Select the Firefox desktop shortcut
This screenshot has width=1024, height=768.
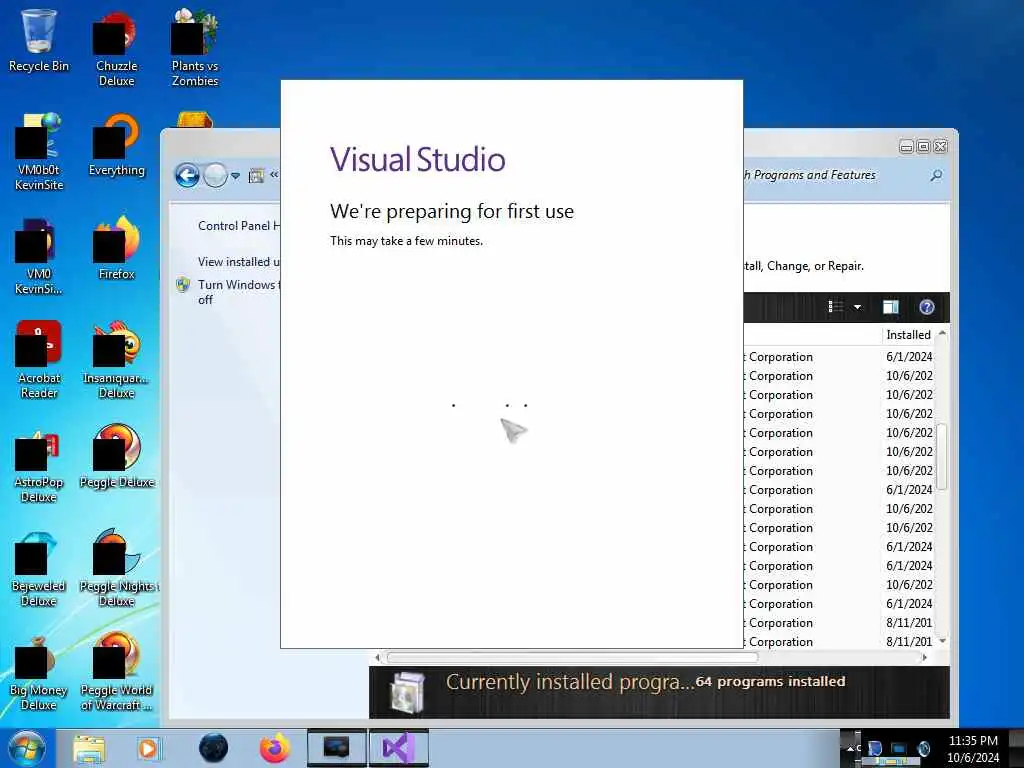click(x=116, y=248)
